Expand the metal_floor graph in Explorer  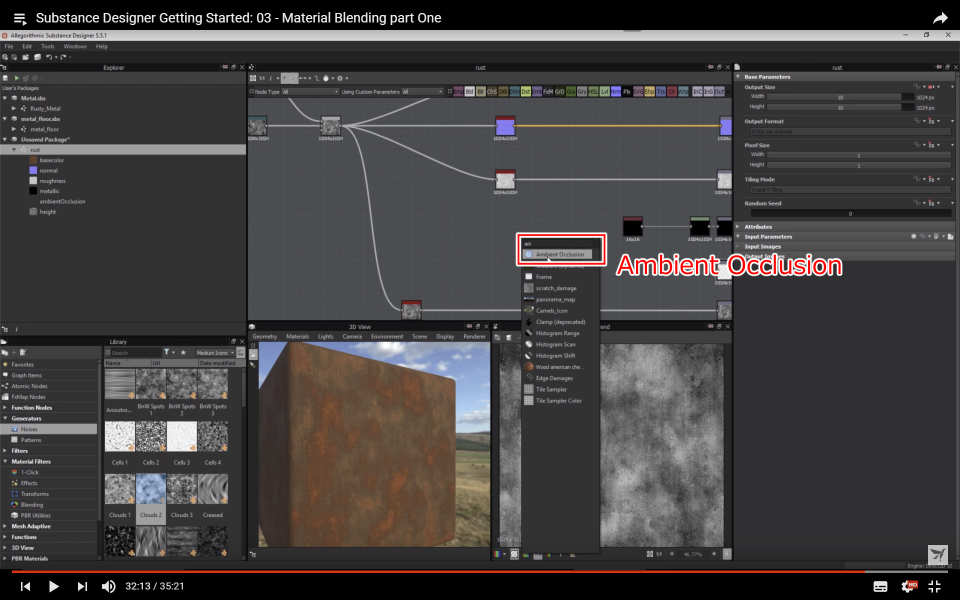pos(14,129)
